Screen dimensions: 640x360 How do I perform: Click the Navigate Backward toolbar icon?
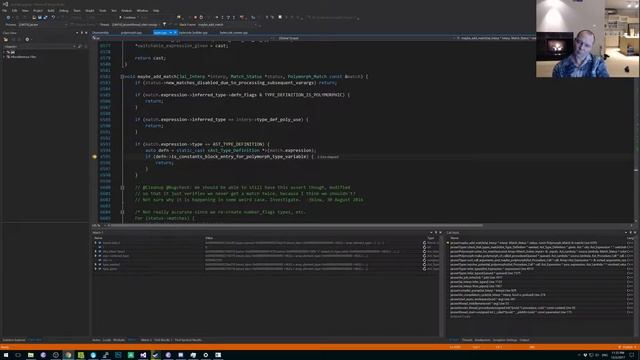pyautogui.click(x=8, y=17)
